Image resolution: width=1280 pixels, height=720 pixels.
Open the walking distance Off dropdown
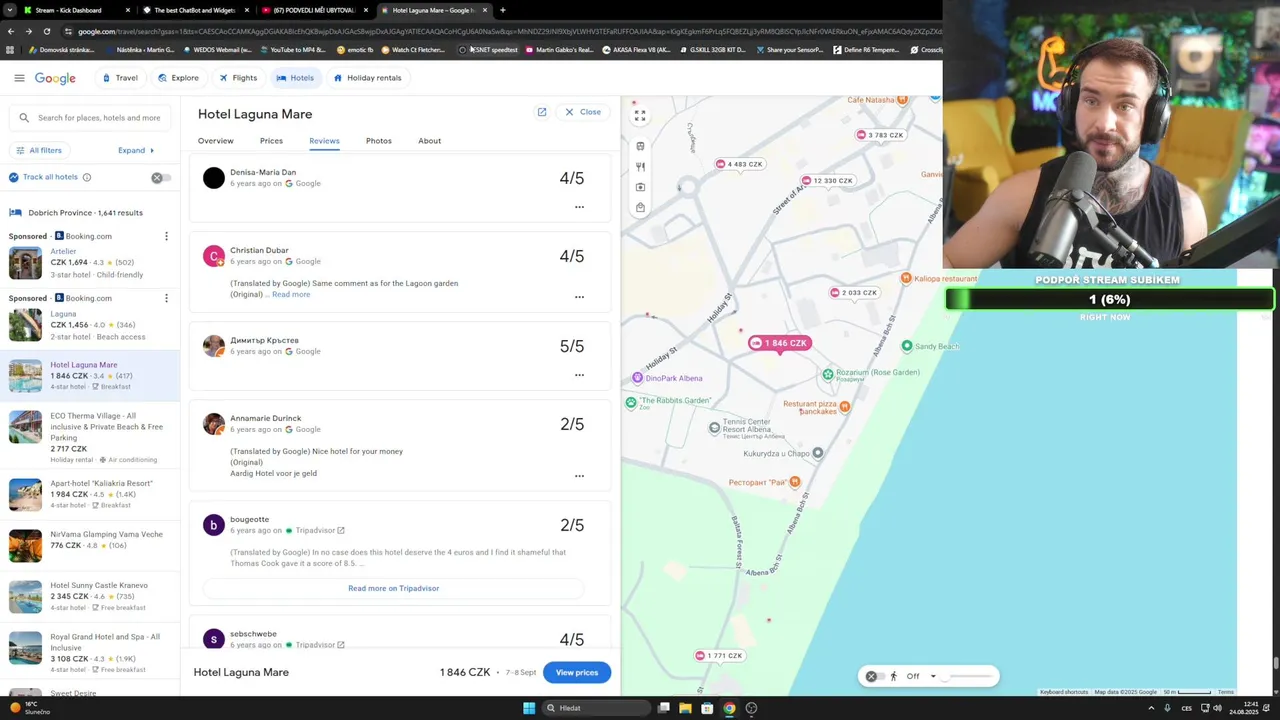(x=921, y=676)
